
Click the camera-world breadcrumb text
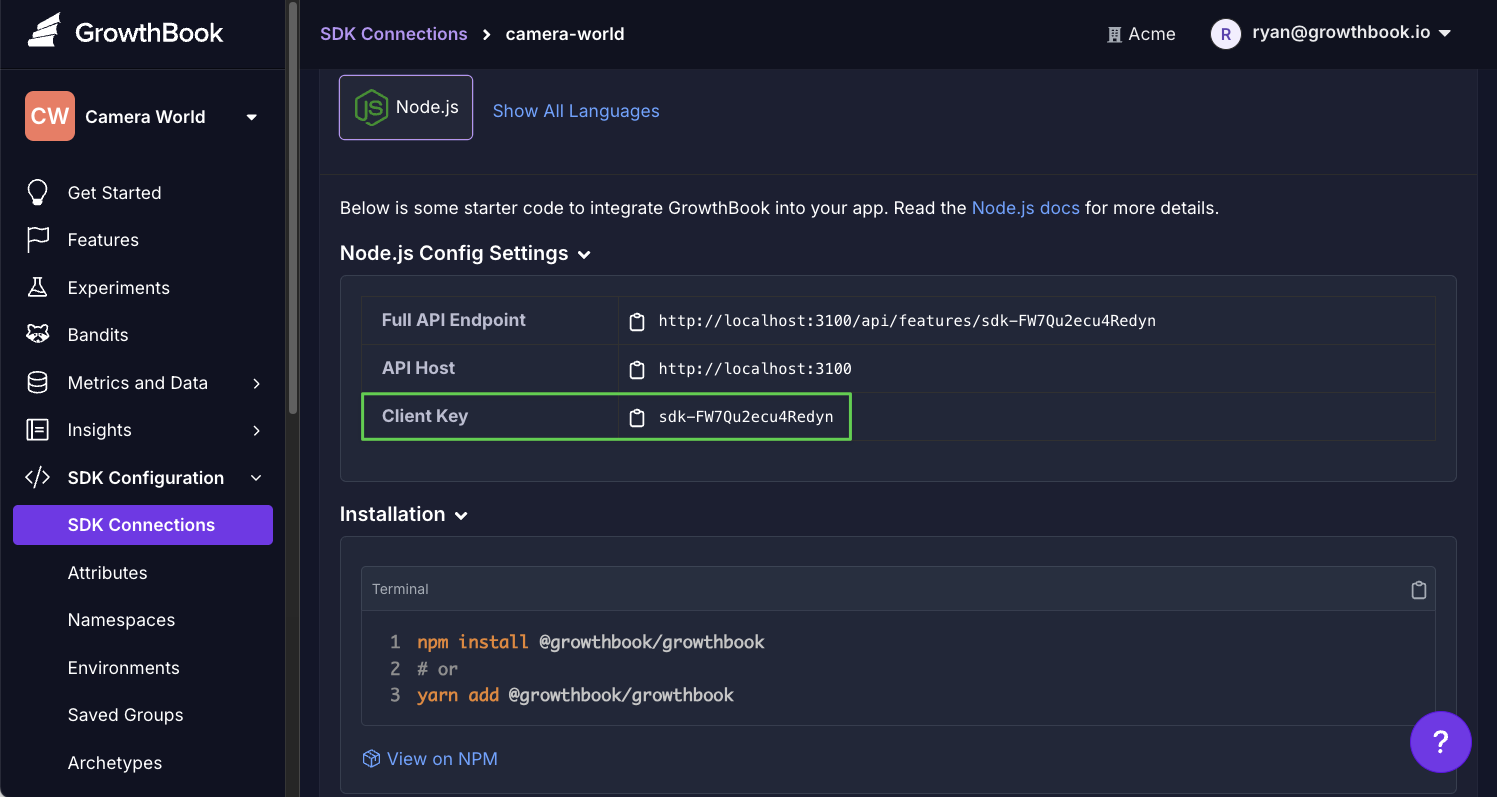[565, 34]
